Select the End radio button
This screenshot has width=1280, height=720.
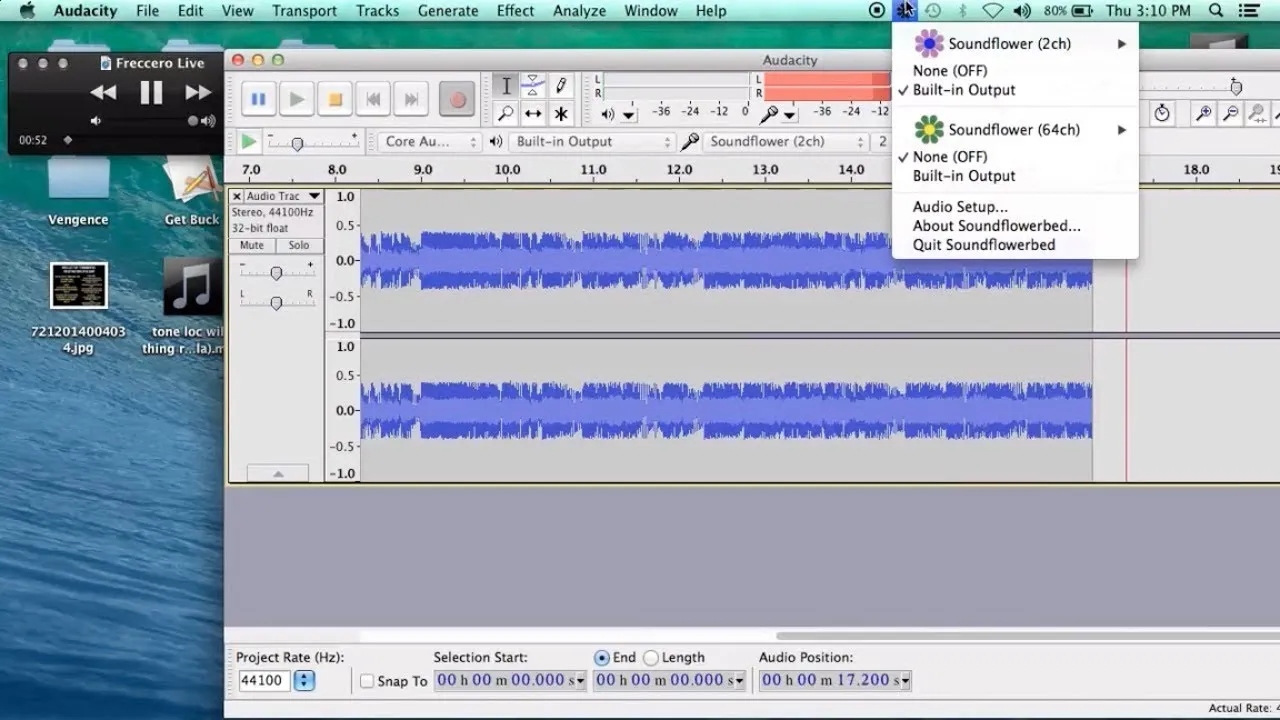pyautogui.click(x=602, y=658)
